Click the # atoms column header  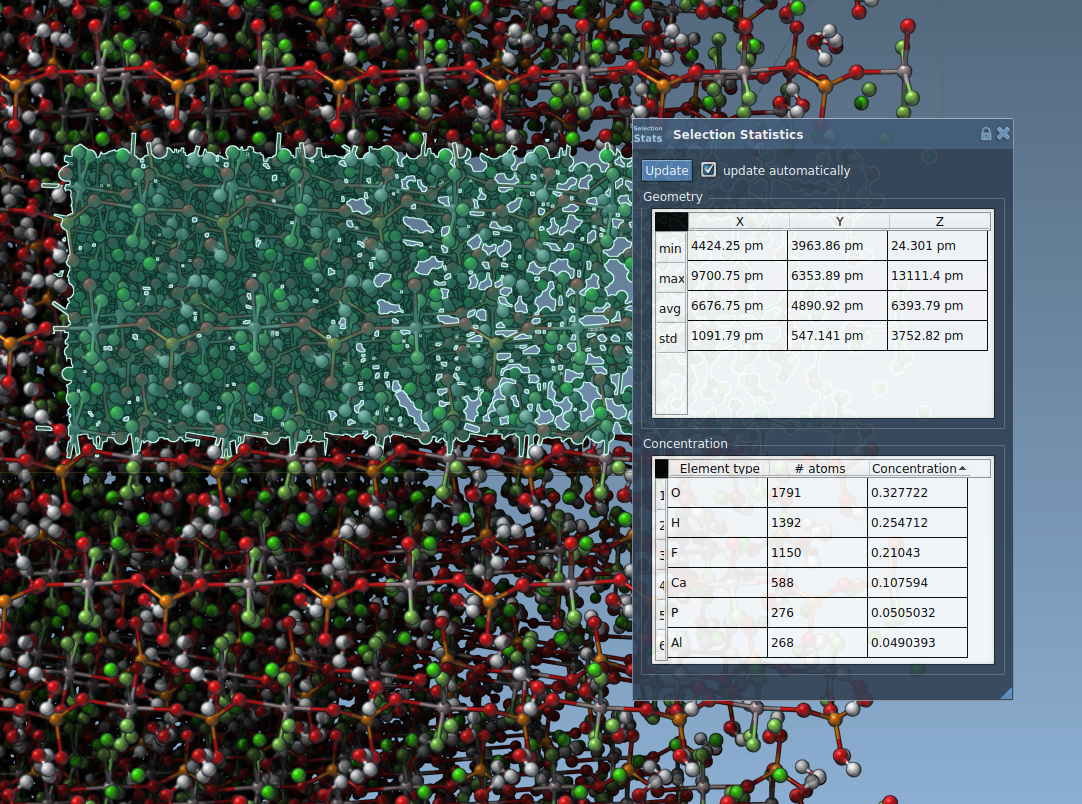point(819,468)
